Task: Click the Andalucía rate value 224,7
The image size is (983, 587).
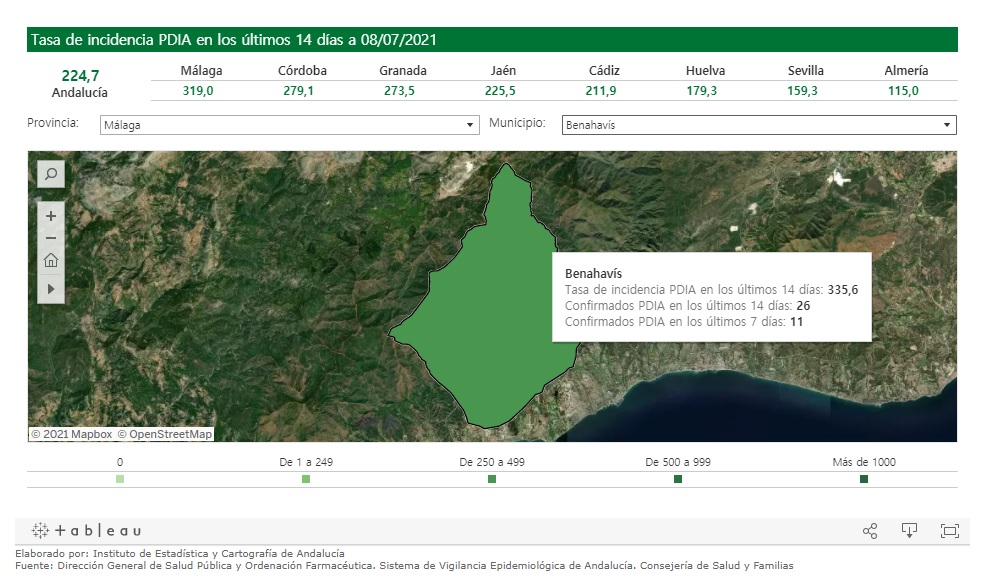Action: pos(80,76)
